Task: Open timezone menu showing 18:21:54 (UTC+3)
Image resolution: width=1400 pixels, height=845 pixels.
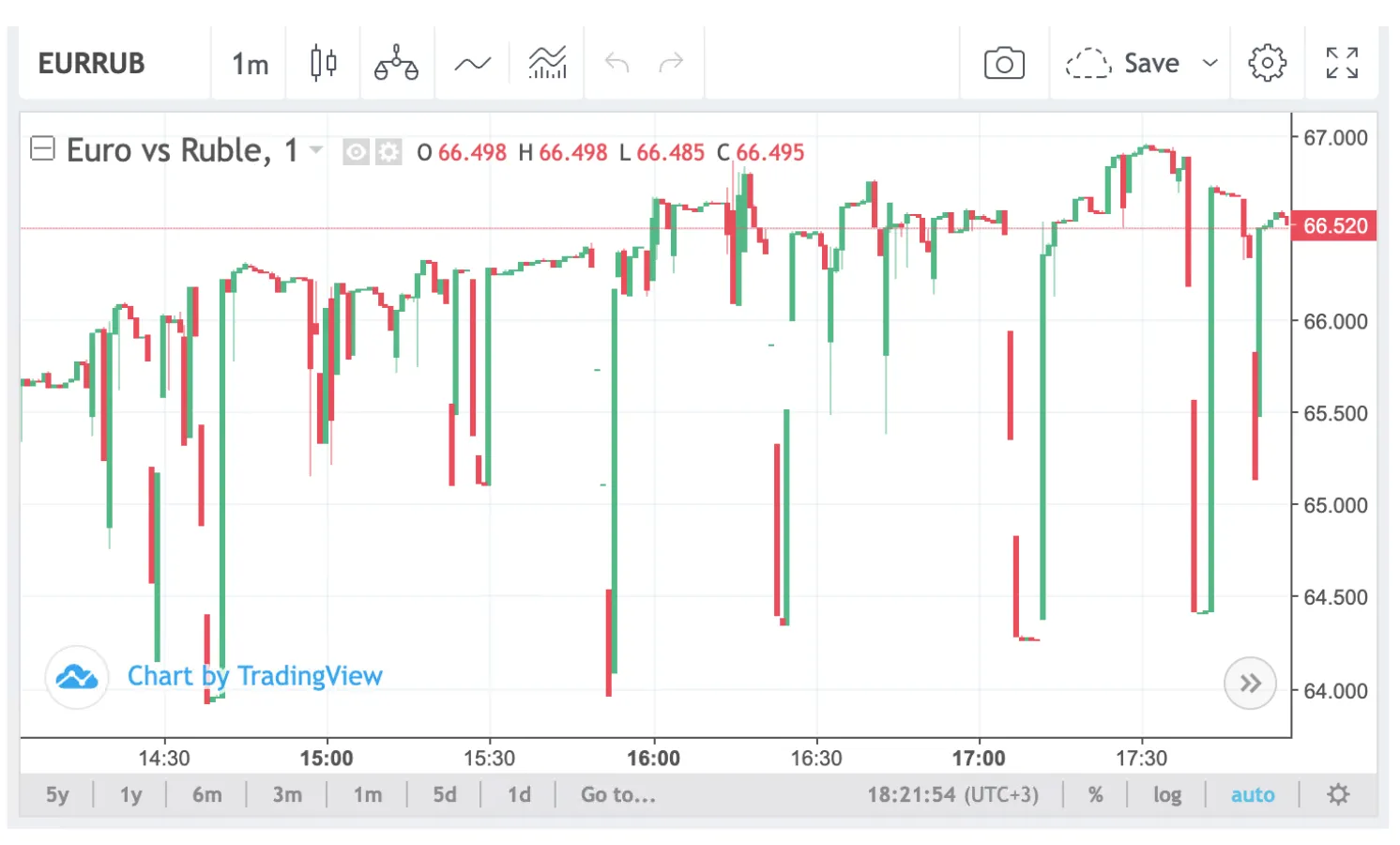Action: point(952,795)
